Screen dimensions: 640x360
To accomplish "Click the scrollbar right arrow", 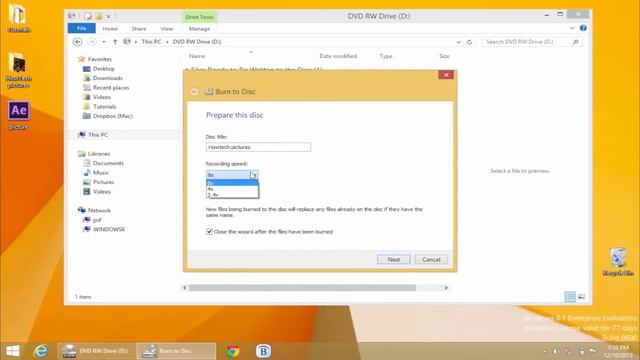I will click(446, 288).
